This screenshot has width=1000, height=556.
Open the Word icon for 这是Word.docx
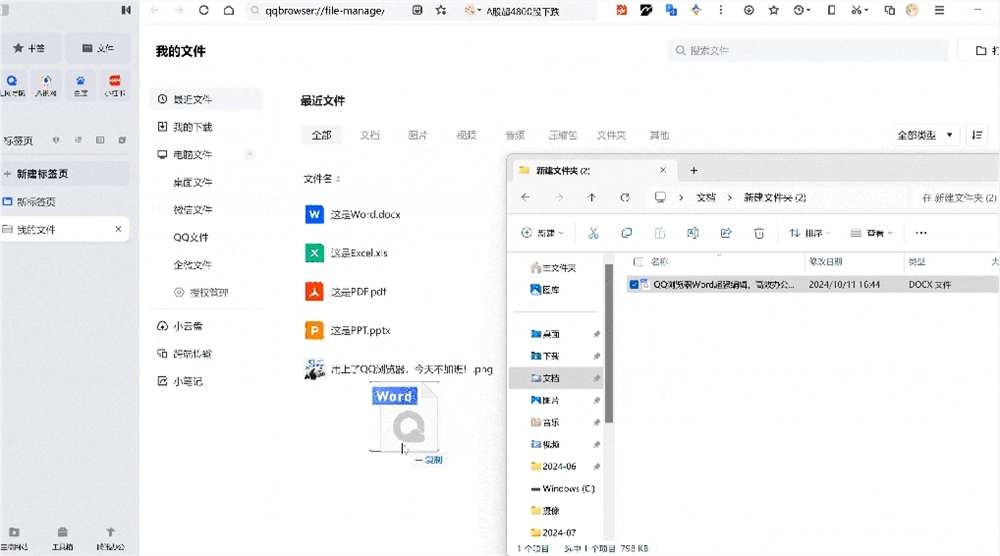point(314,214)
